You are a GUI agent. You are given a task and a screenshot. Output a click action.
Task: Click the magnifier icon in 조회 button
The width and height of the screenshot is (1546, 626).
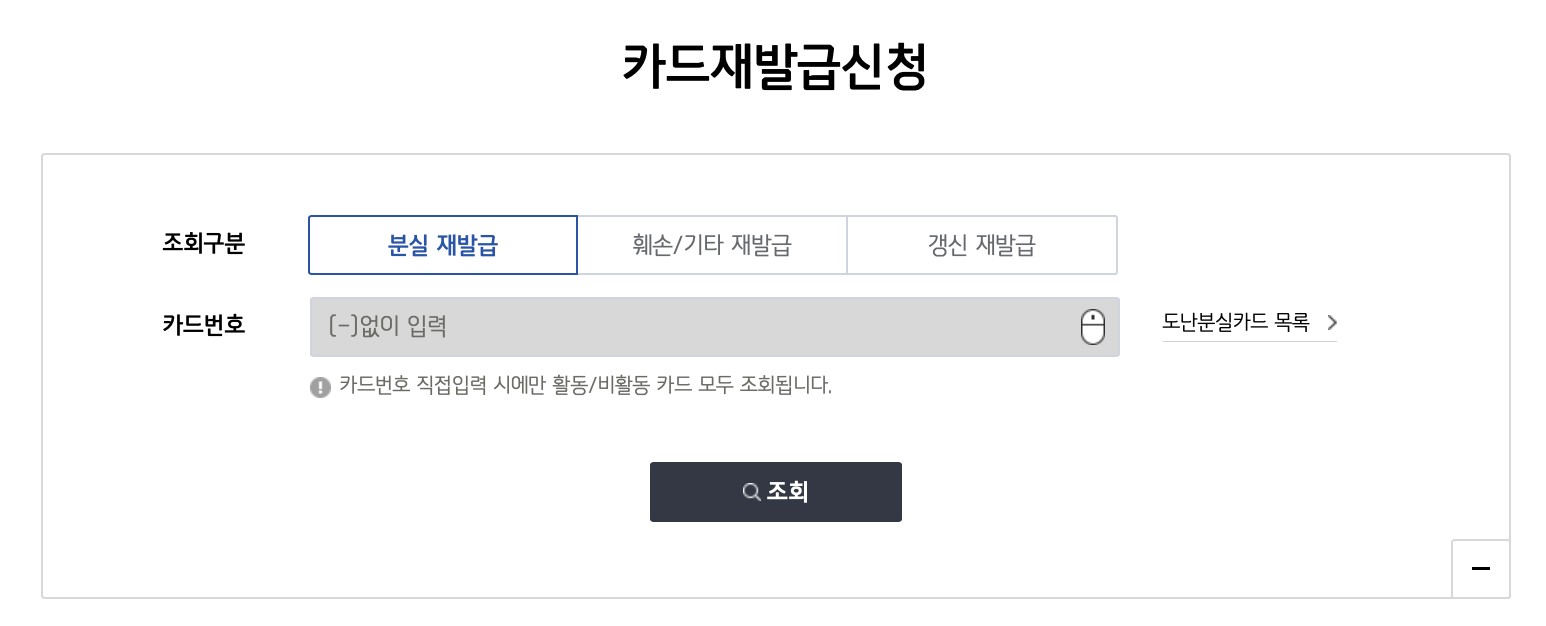click(x=751, y=492)
